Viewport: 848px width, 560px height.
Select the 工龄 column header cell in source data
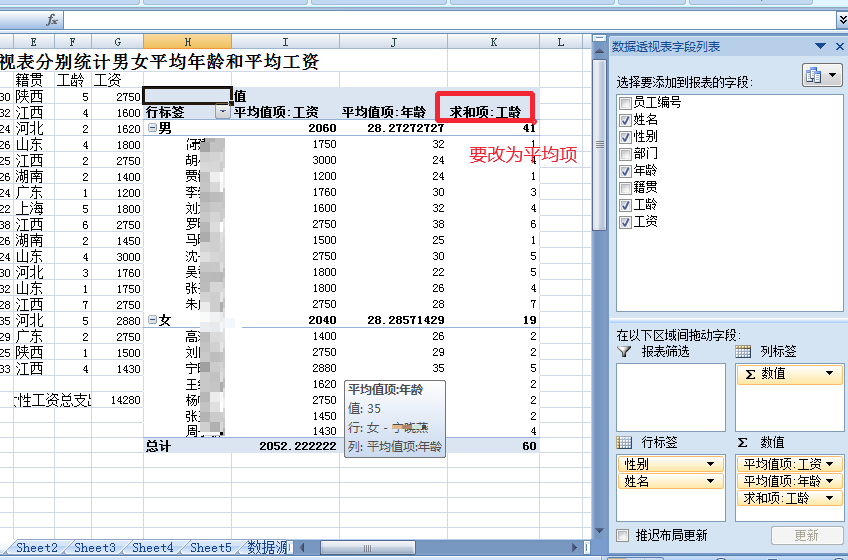71,80
